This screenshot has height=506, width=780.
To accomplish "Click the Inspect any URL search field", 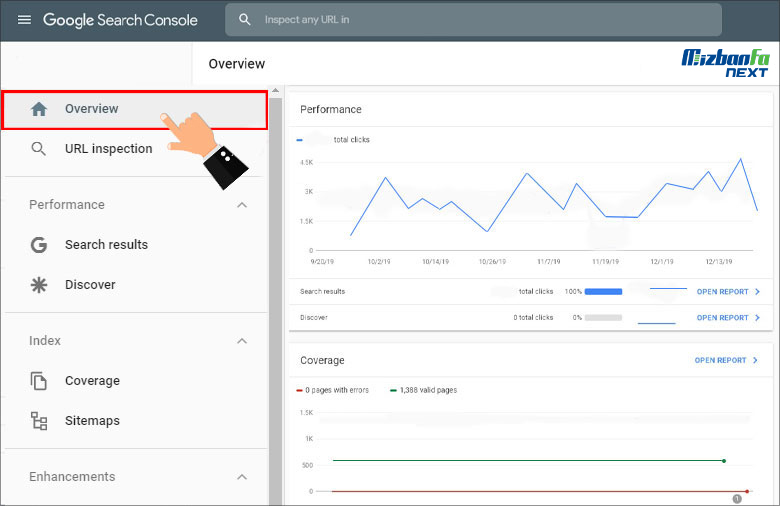I will (480, 20).
